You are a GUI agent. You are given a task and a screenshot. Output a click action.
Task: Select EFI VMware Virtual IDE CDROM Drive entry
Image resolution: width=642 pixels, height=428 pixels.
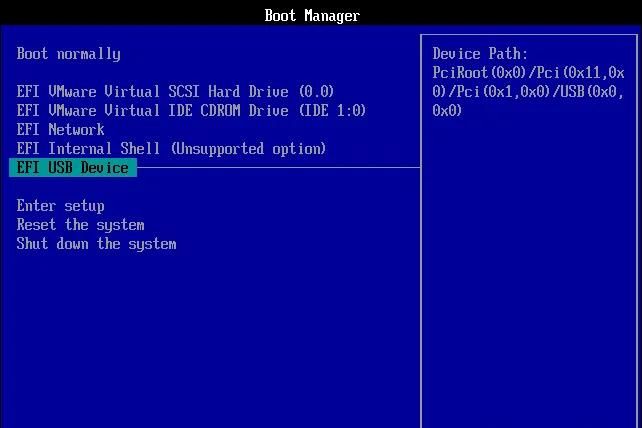(x=191, y=110)
